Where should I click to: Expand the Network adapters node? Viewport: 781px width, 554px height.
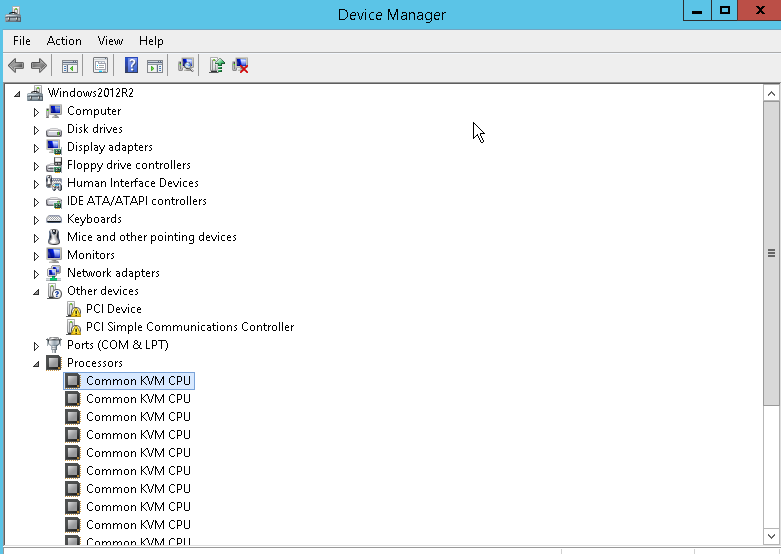pyautogui.click(x=36, y=274)
